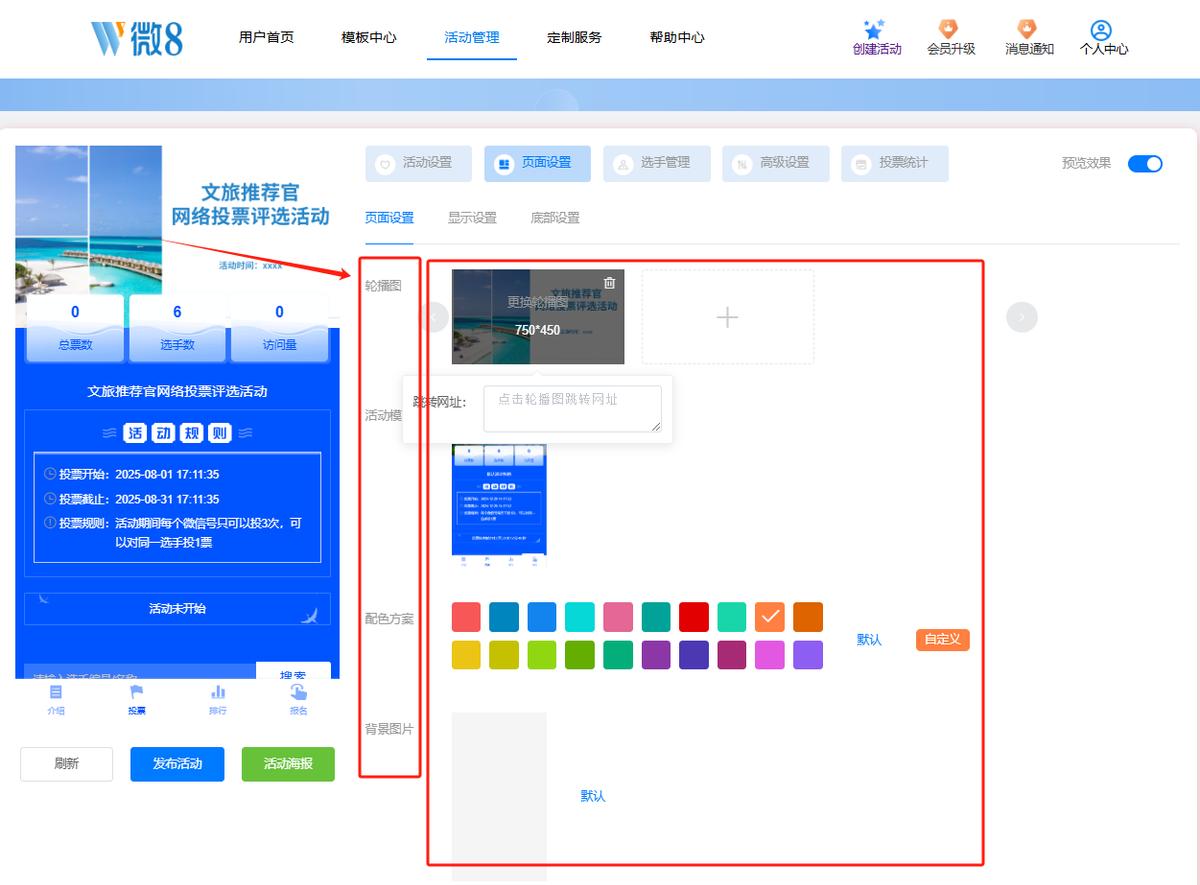This screenshot has height=885, width=1200.
Task: Click the carousel next arrow
Action: [1022, 317]
